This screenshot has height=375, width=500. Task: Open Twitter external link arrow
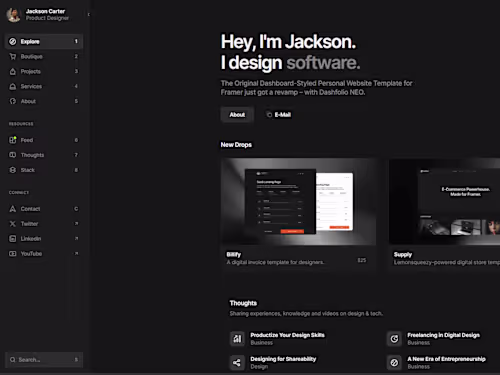pyautogui.click(x=76, y=223)
